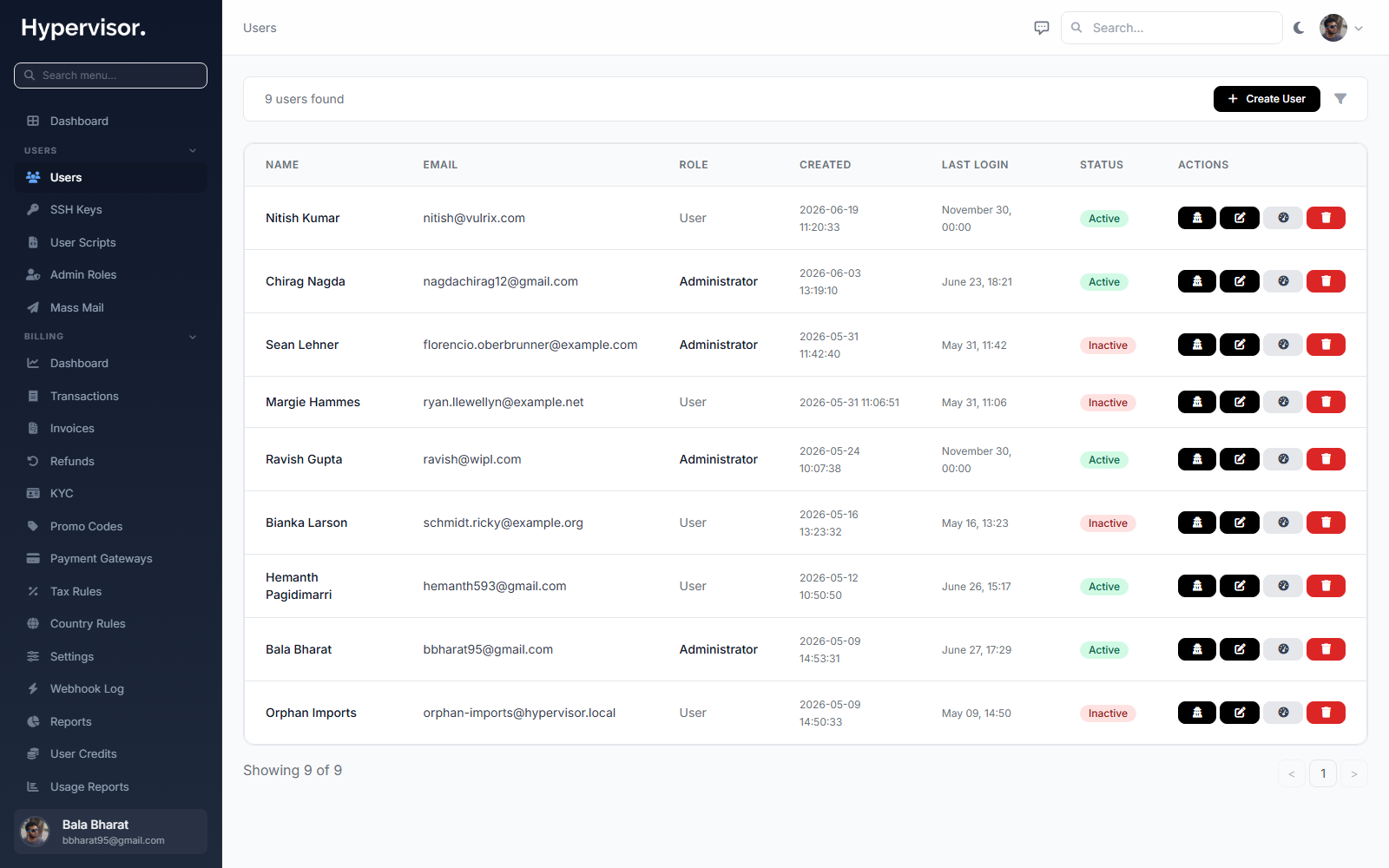Edit Chirag Nagda's account with pencil icon
This screenshot has width=1389, height=868.
pos(1240,281)
